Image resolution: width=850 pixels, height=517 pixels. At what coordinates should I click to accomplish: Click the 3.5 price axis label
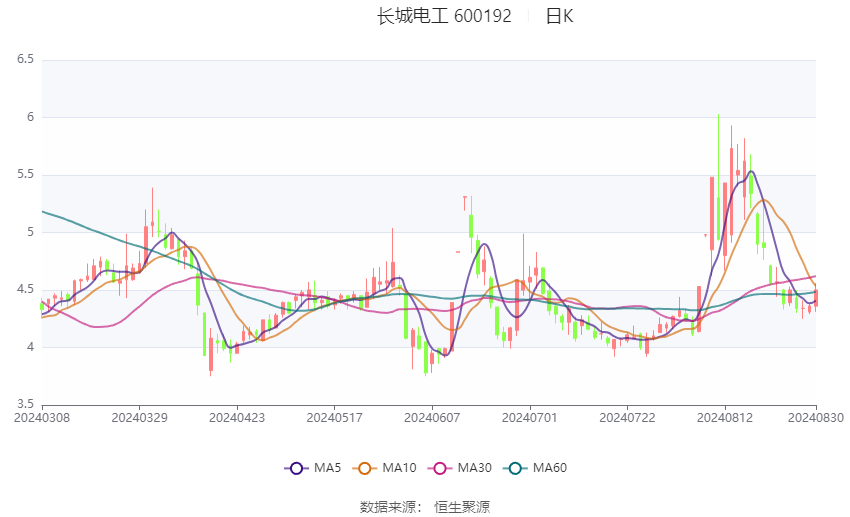[25, 404]
